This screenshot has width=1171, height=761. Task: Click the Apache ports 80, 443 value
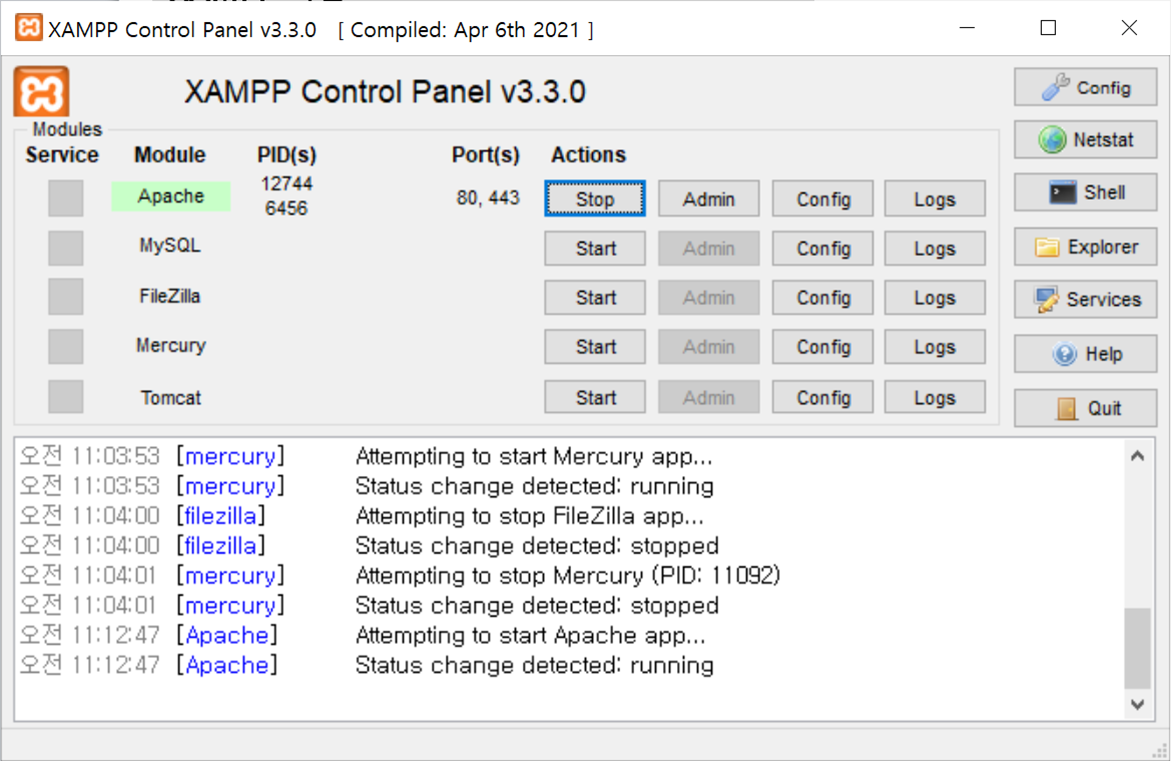488,198
